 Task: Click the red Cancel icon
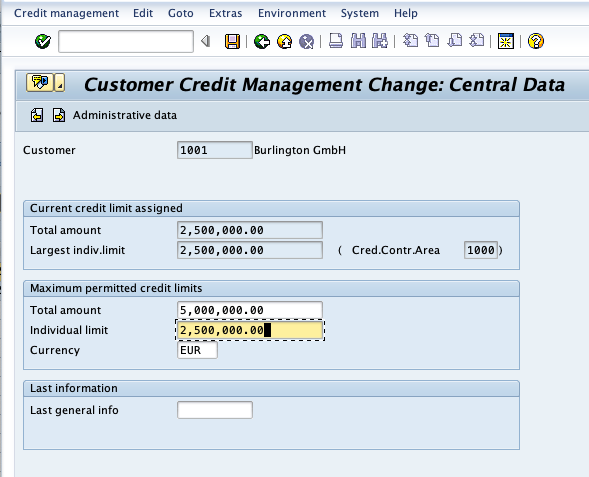[307, 41]
